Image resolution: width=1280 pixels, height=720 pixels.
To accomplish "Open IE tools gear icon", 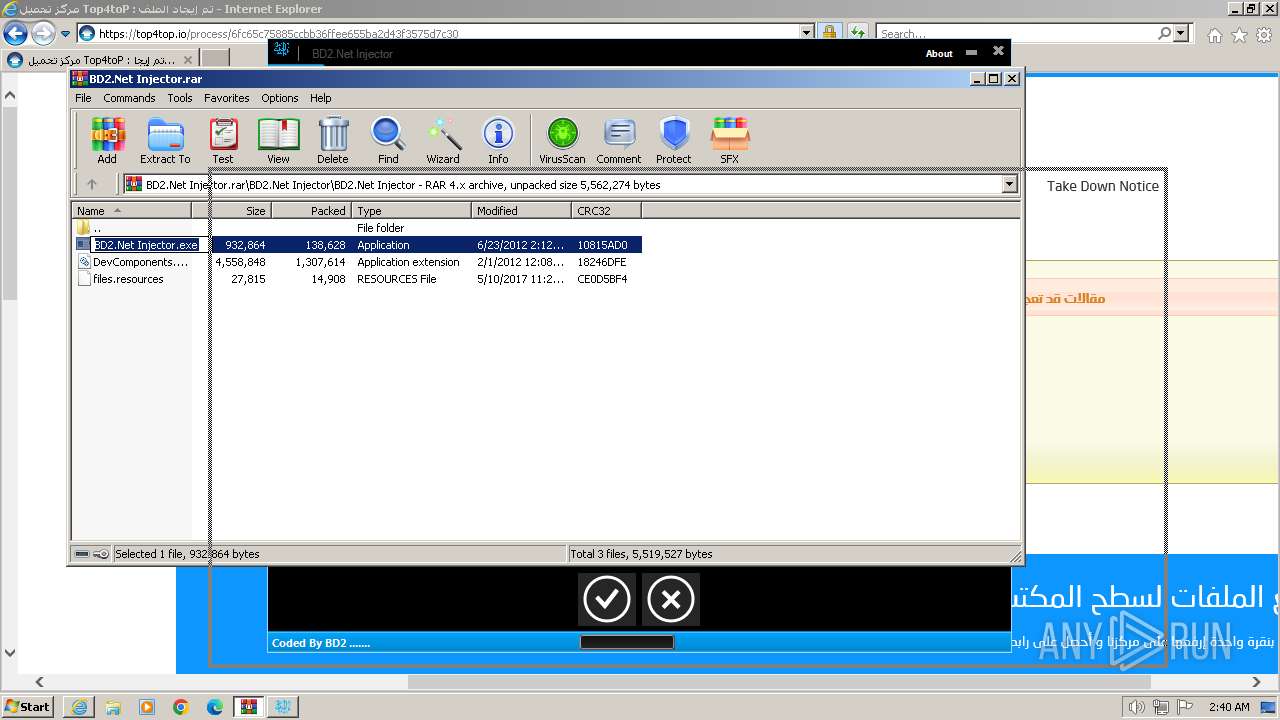I will pyautogui.click(x=1263, y=34).
